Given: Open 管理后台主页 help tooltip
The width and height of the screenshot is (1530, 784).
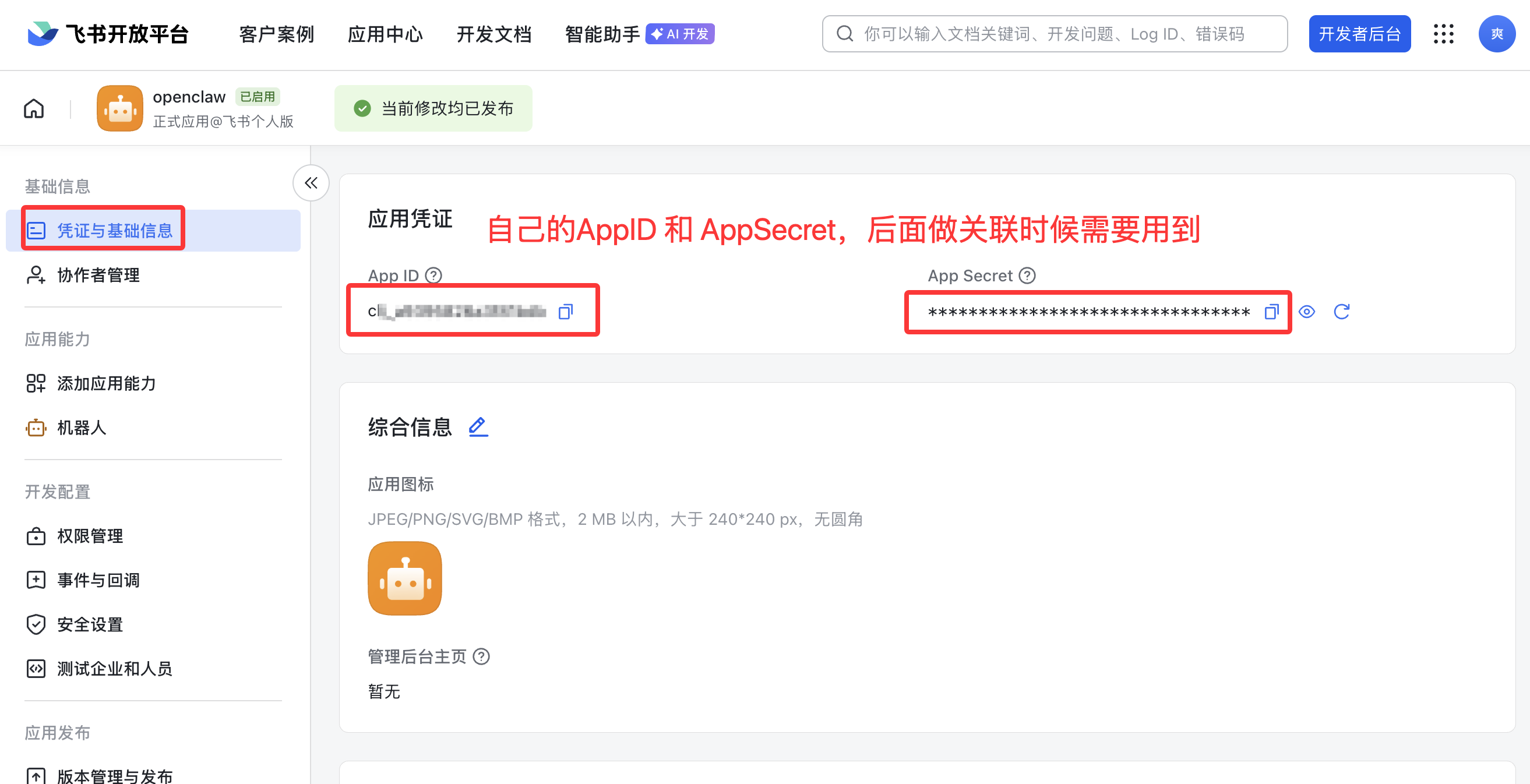Looking at the screenshot, I should click(x=482, y=656).
